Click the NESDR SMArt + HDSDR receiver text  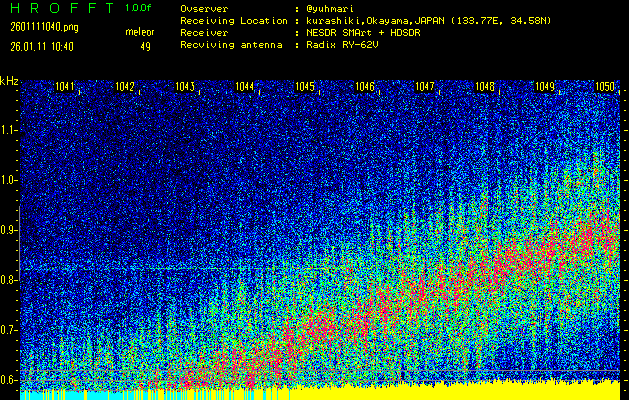(370, 32)
